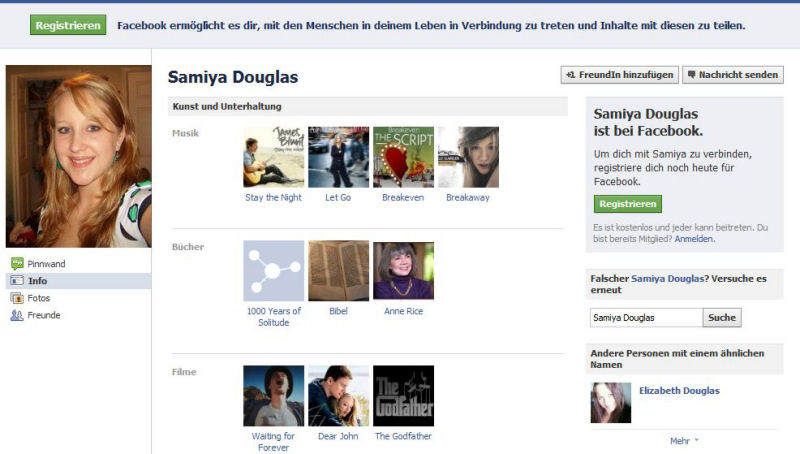Click the name search input field
Screen dimensions: 800x454
coord(646,317)
